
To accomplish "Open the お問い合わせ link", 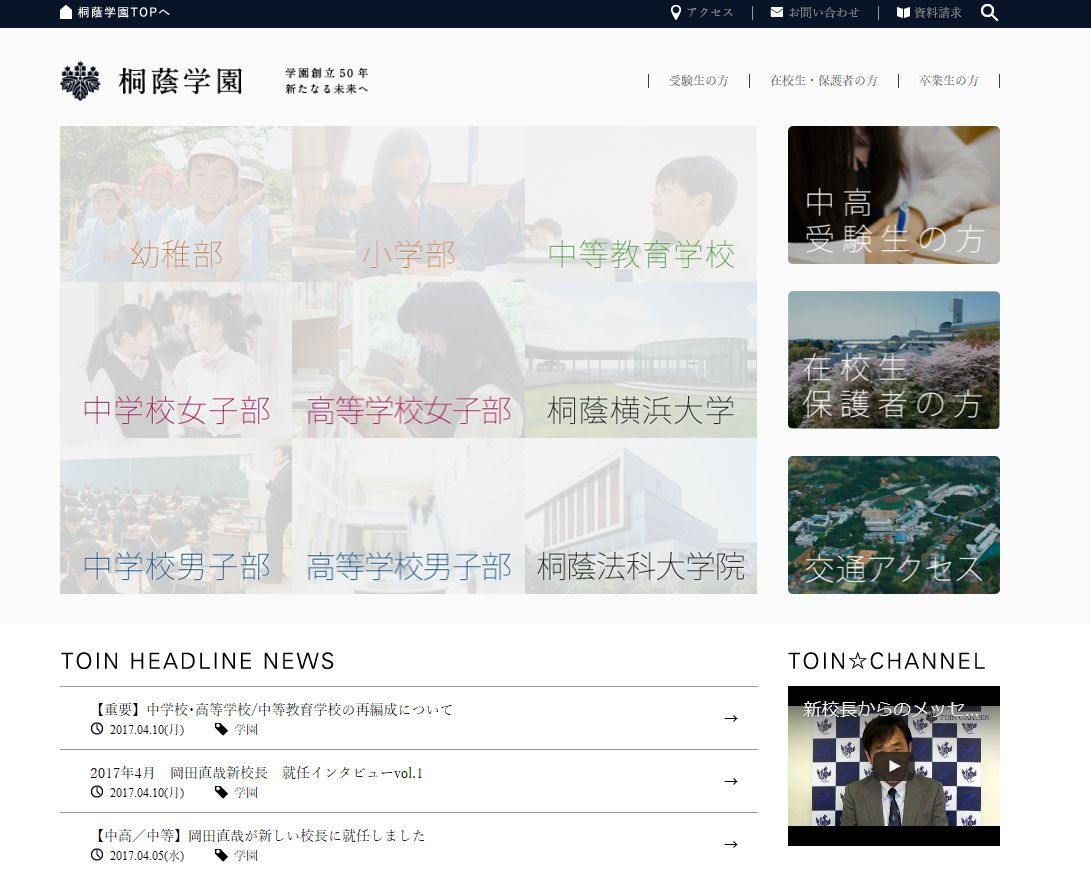I will pos(824,13).
